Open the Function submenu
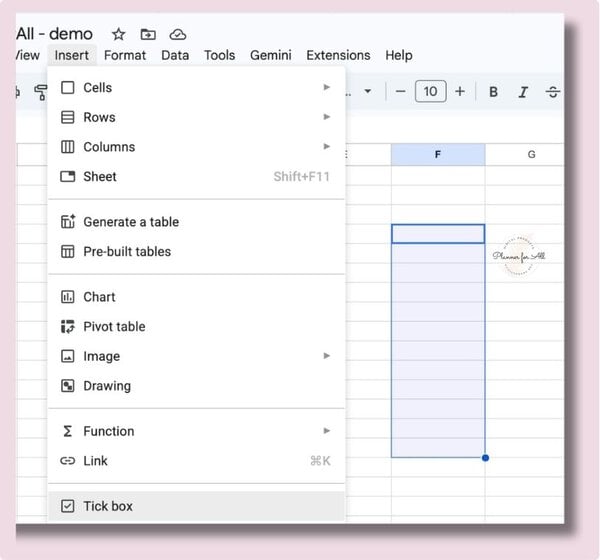600x560 pixels. tap(196, 431)
